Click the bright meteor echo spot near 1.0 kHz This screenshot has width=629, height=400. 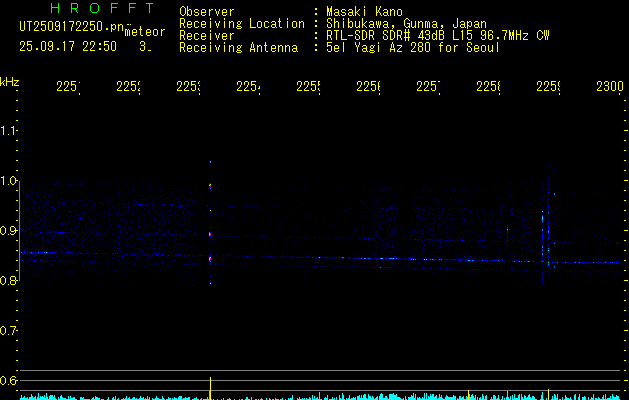click(210, 186)
